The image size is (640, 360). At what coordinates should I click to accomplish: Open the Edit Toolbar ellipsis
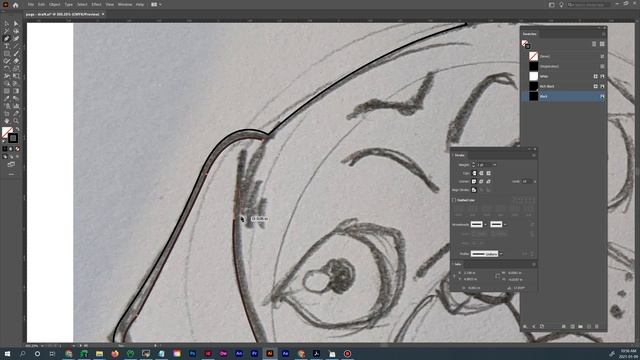(x=11, y=174)
